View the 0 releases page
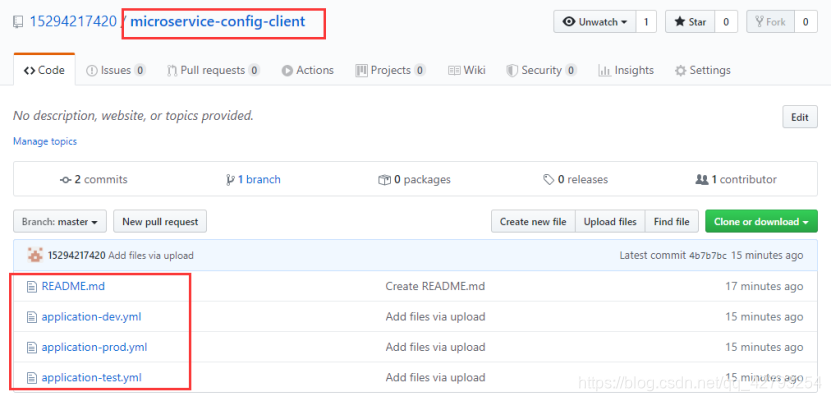Image resolution: width=831 pixels, height=401 pixels. click(576, 180)
